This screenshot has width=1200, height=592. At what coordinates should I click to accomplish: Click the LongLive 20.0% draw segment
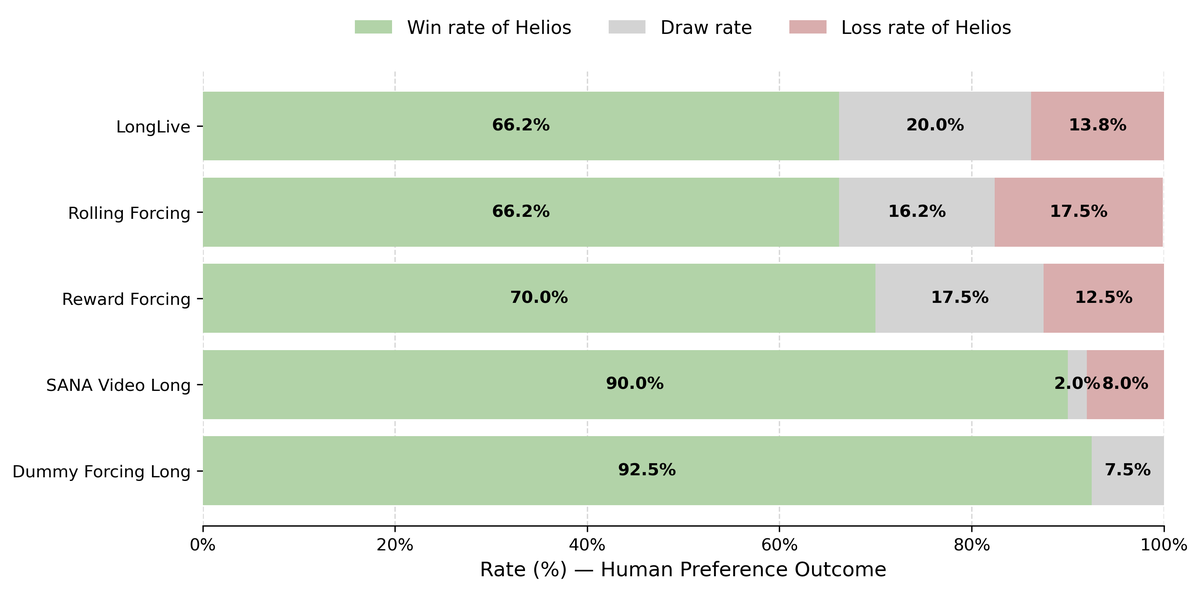coord(935,126)
